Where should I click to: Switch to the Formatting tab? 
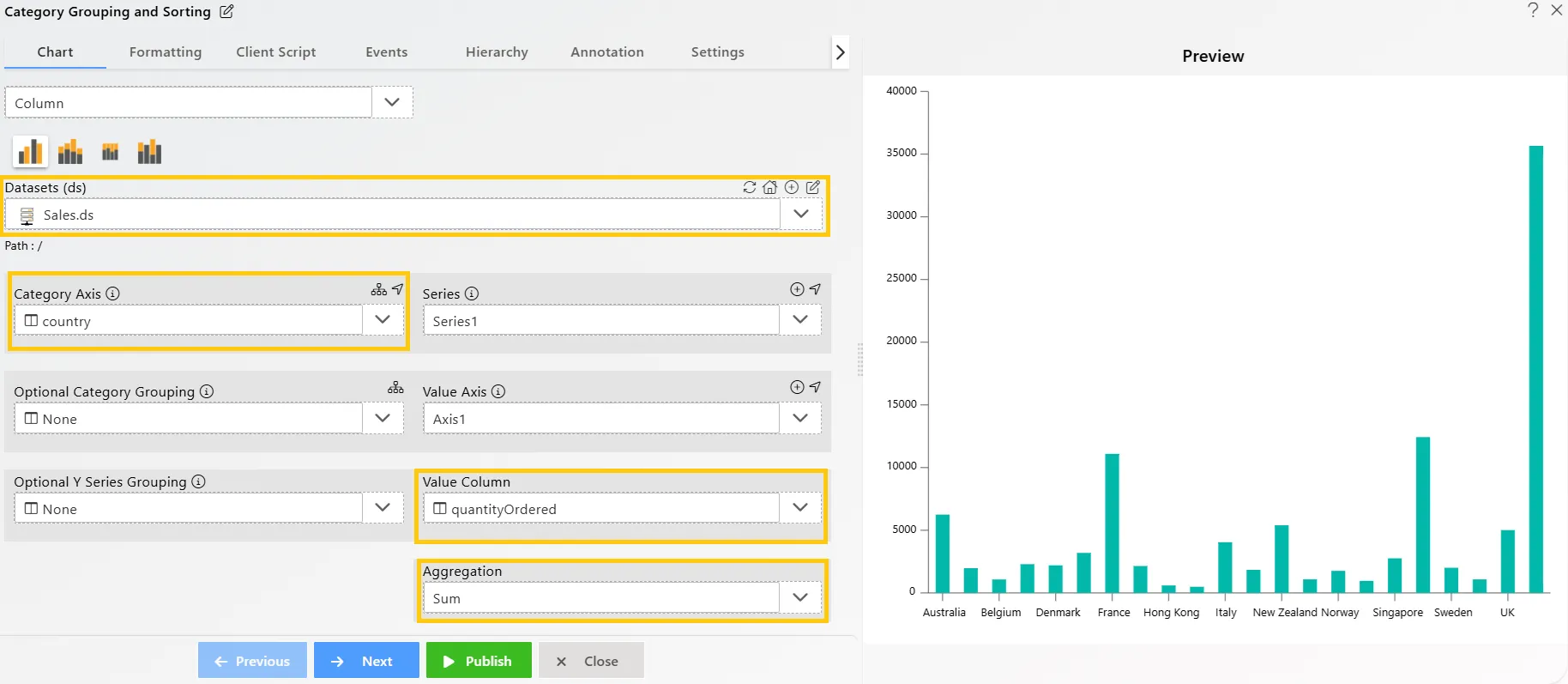166,52
